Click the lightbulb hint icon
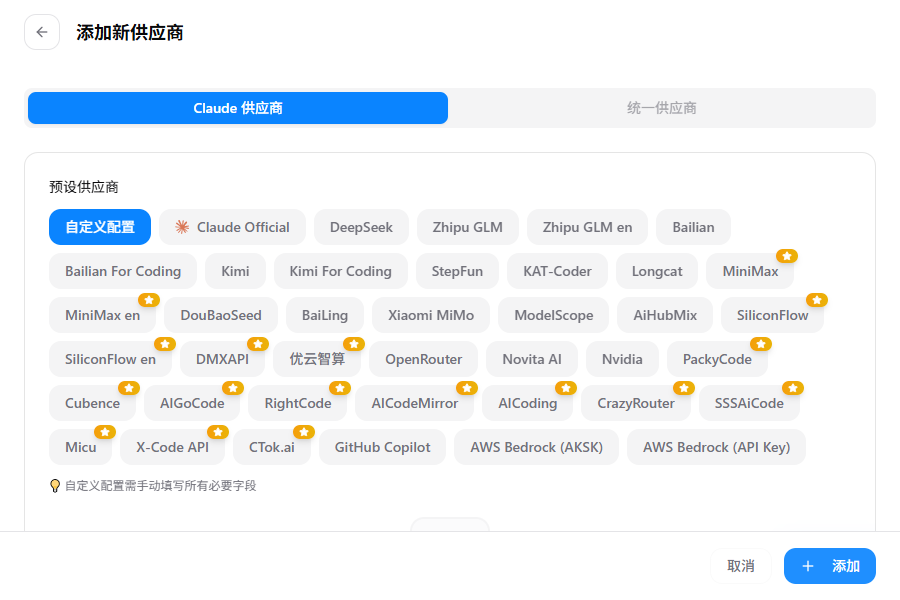This screenshot has width=900, height=600. pos(55,486)
